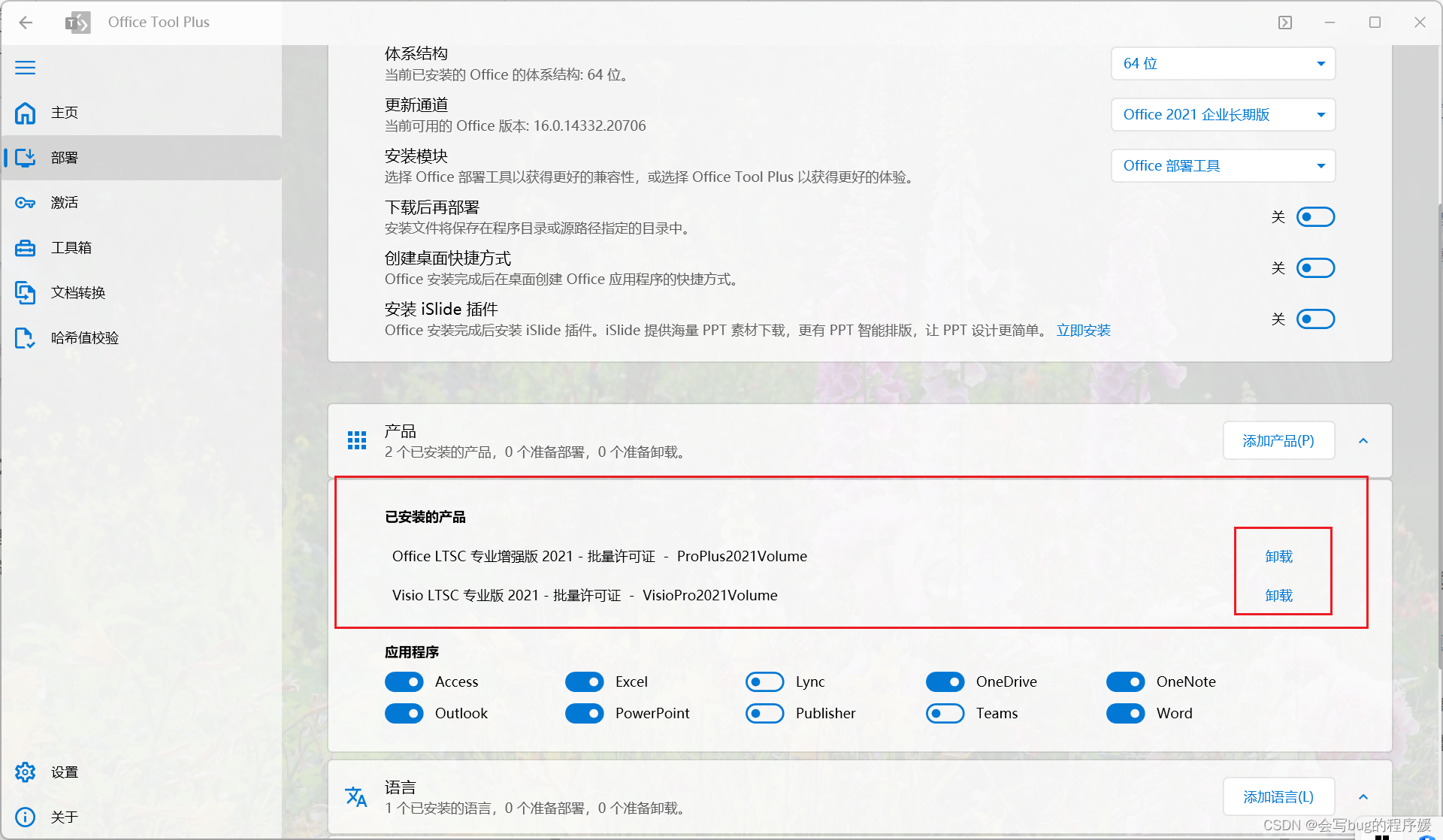Open the Office 2021 企业长期版 channel dropdown

1223,114
